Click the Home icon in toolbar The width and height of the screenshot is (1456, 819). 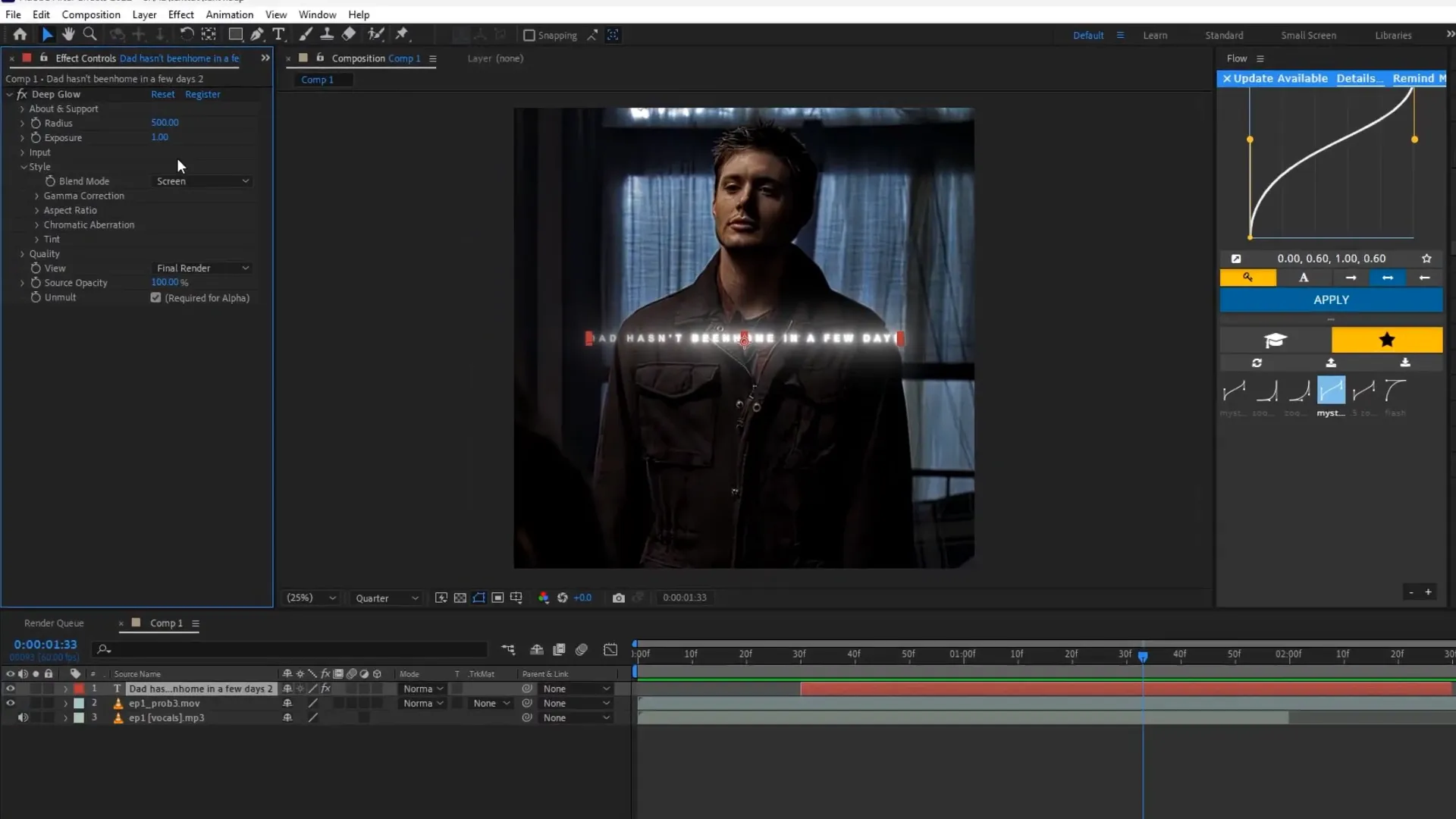point(20,34)
